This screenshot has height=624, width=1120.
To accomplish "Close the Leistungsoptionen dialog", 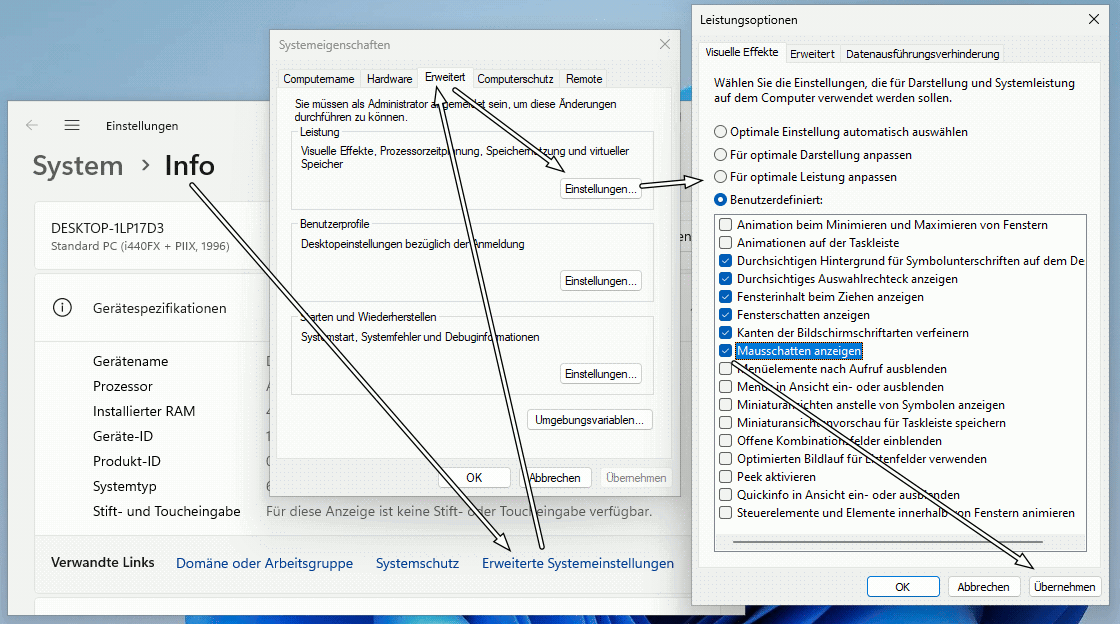I will pos(1094,19).
